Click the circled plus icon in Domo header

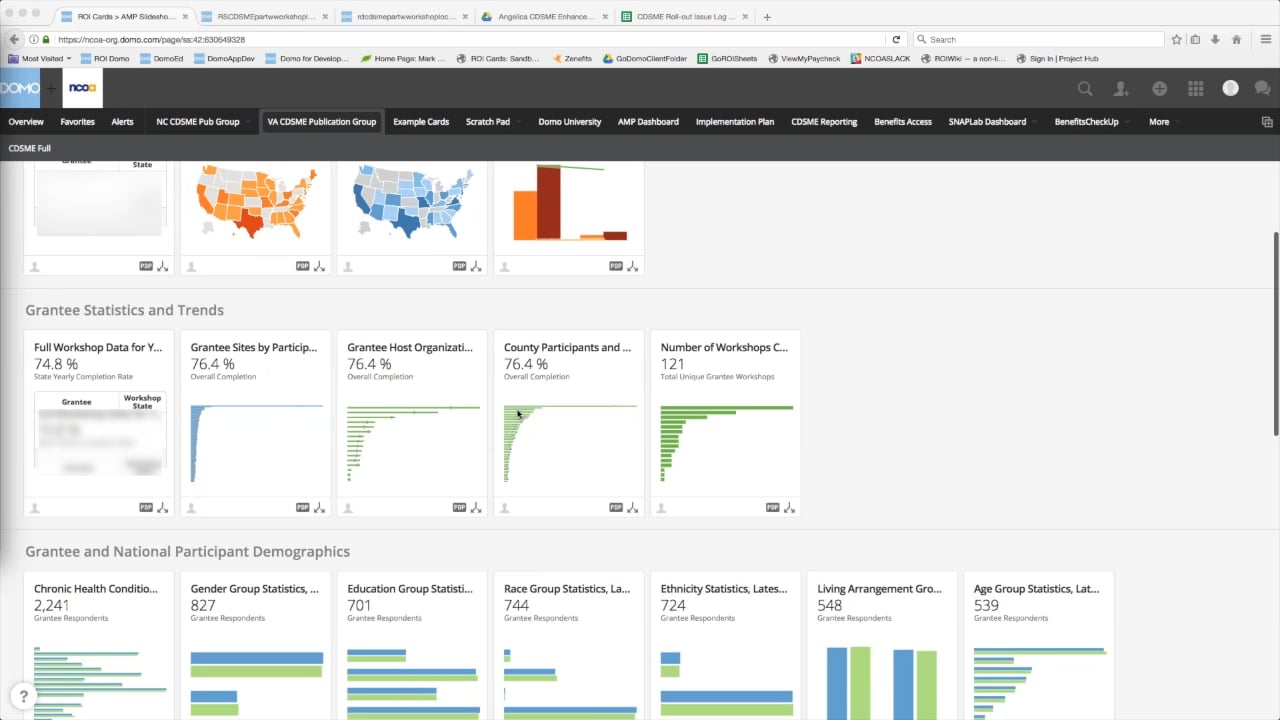pos(1159,89)
